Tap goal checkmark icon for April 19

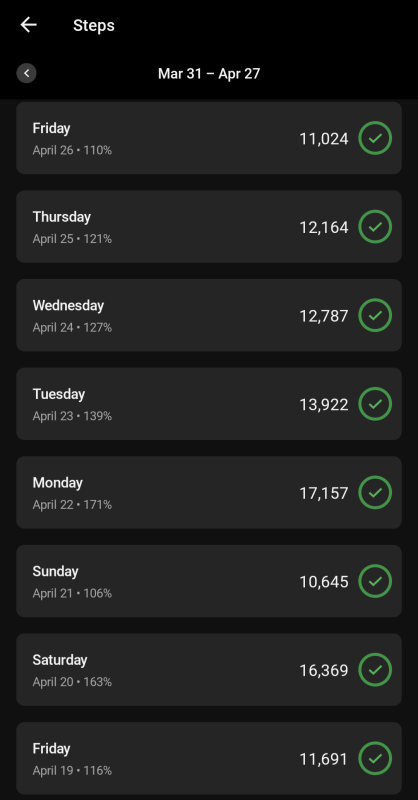[x=375, y=759]
